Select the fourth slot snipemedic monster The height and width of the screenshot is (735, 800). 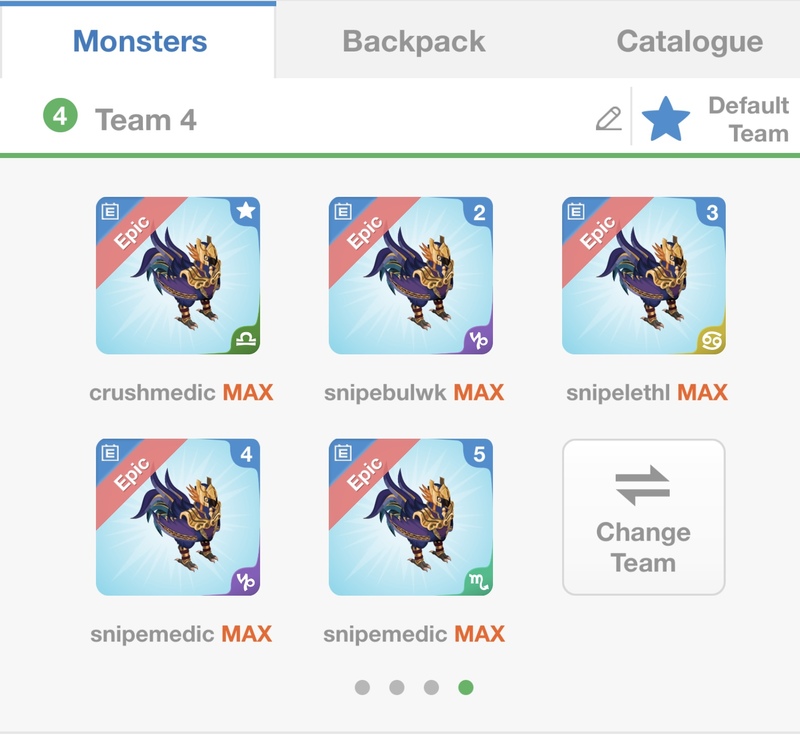(178, 518)
